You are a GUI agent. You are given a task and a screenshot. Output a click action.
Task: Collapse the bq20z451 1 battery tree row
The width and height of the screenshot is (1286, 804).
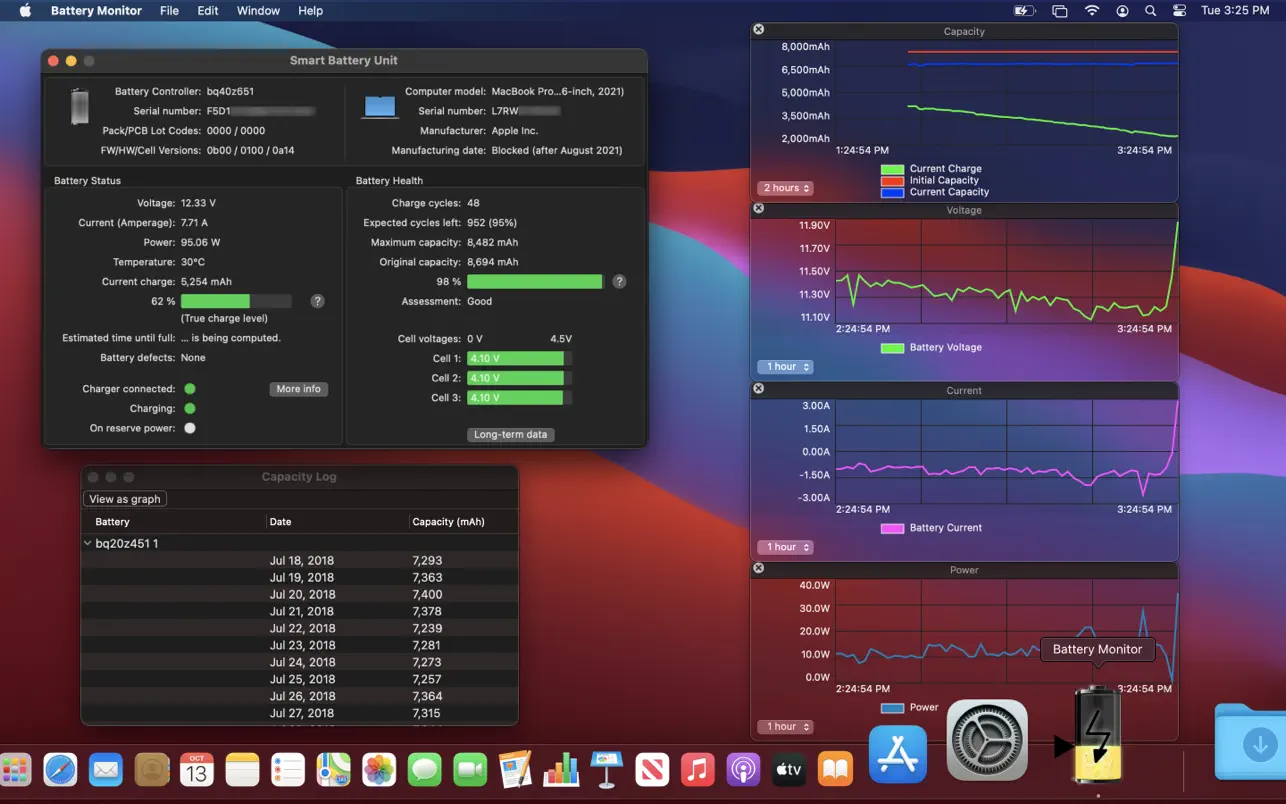click(x=88, y=544)
